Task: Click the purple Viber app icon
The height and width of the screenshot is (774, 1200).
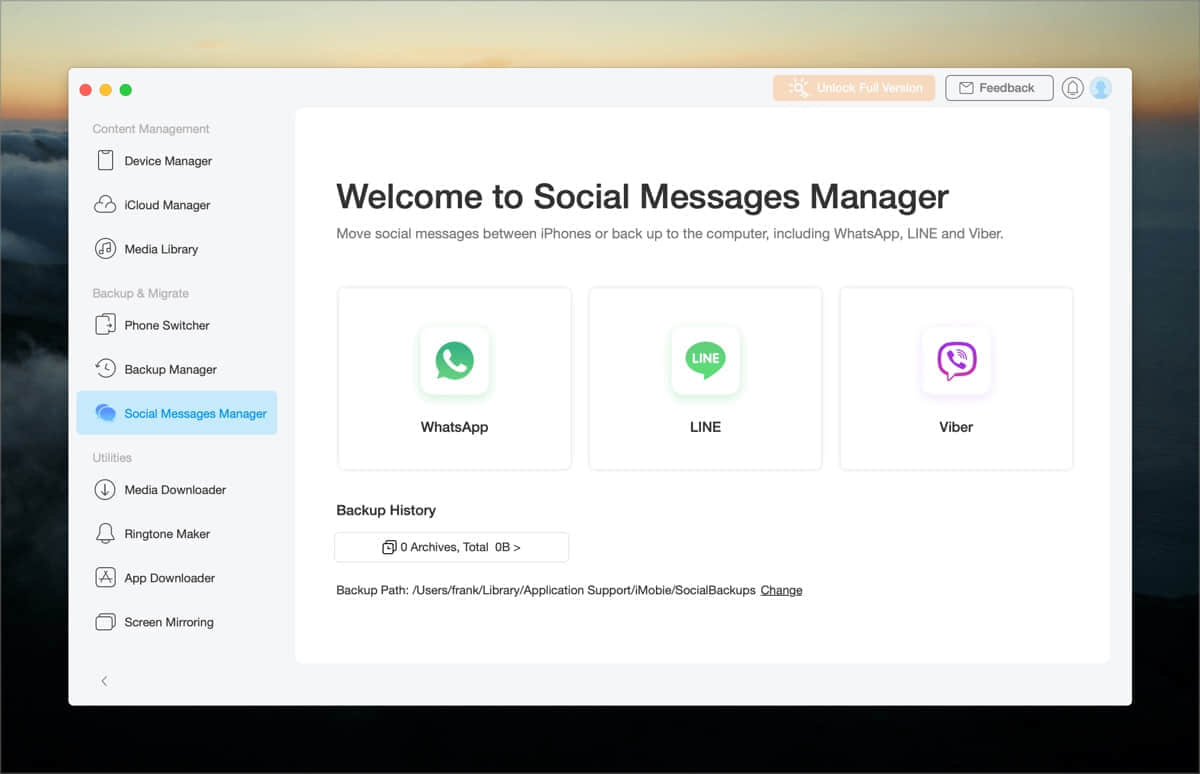Action: pyautogui.click(x=956, y=360)
